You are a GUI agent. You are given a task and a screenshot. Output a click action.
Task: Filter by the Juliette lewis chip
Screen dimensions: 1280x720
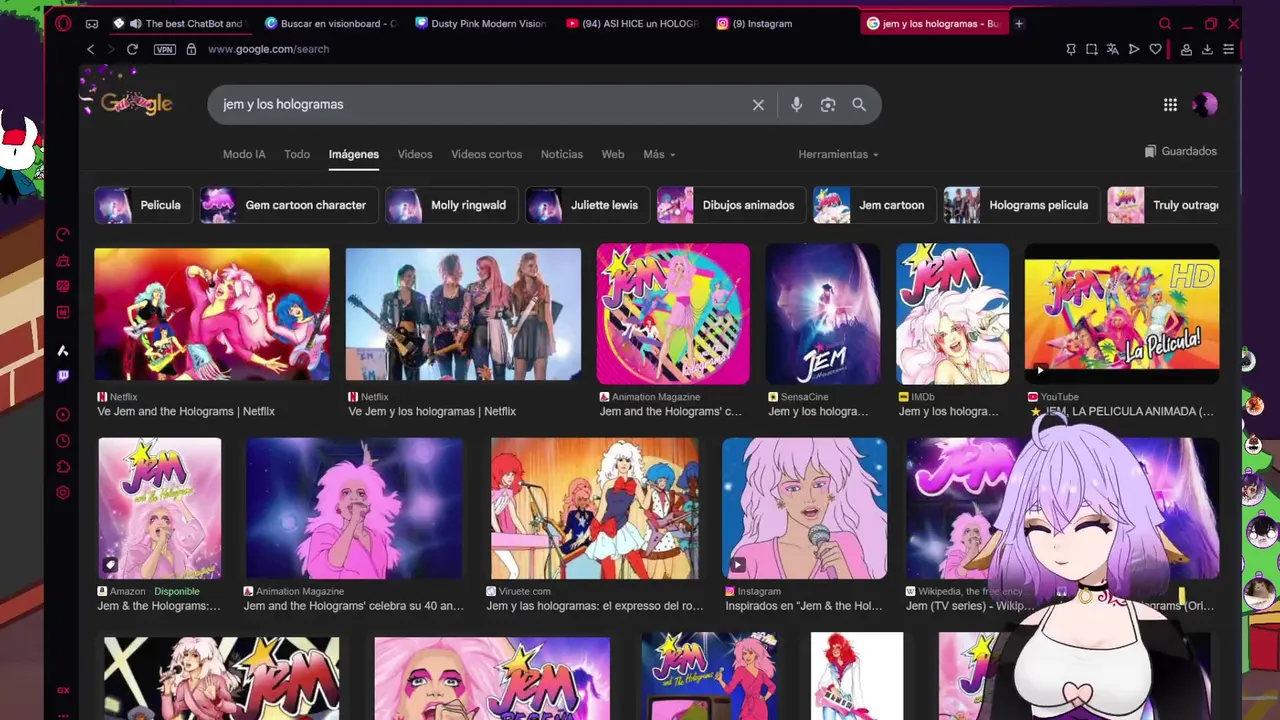[587, 205]
